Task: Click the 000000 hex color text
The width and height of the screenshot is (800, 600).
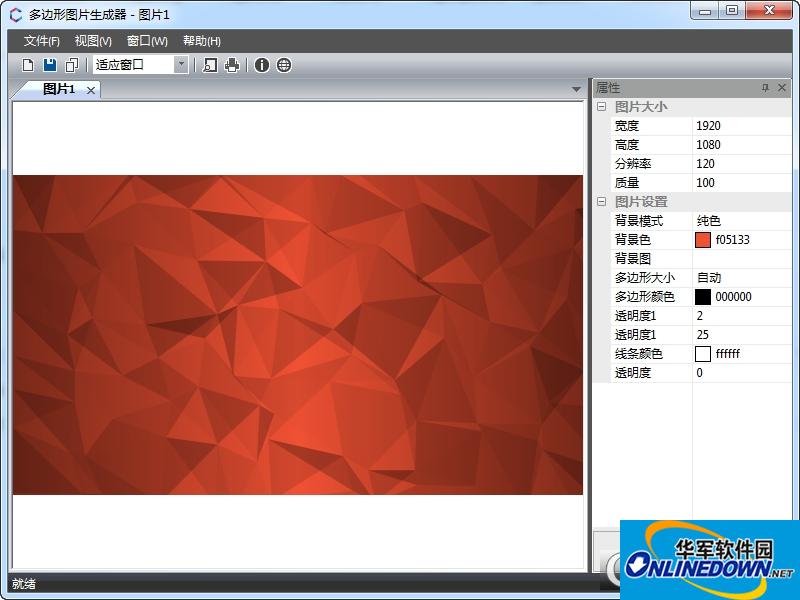Action: [x=733, y=296]
